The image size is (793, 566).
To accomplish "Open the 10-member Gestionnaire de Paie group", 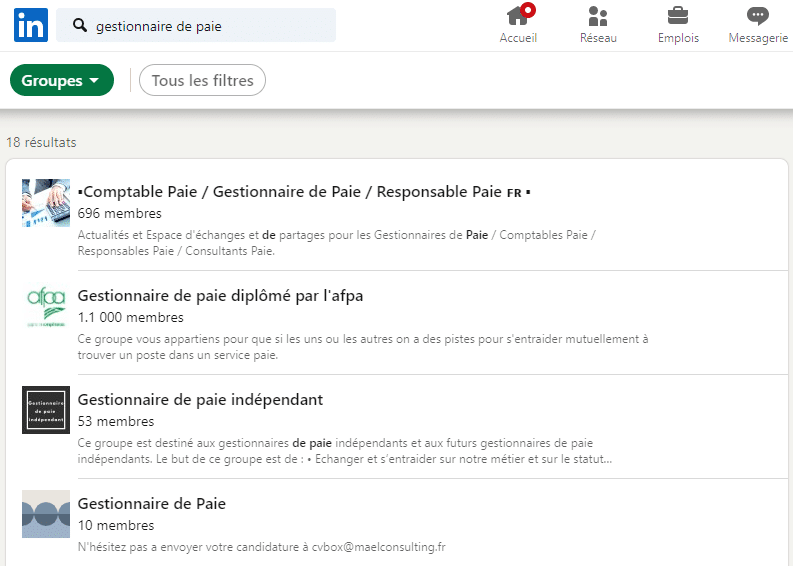I will (x=152, y=504).
